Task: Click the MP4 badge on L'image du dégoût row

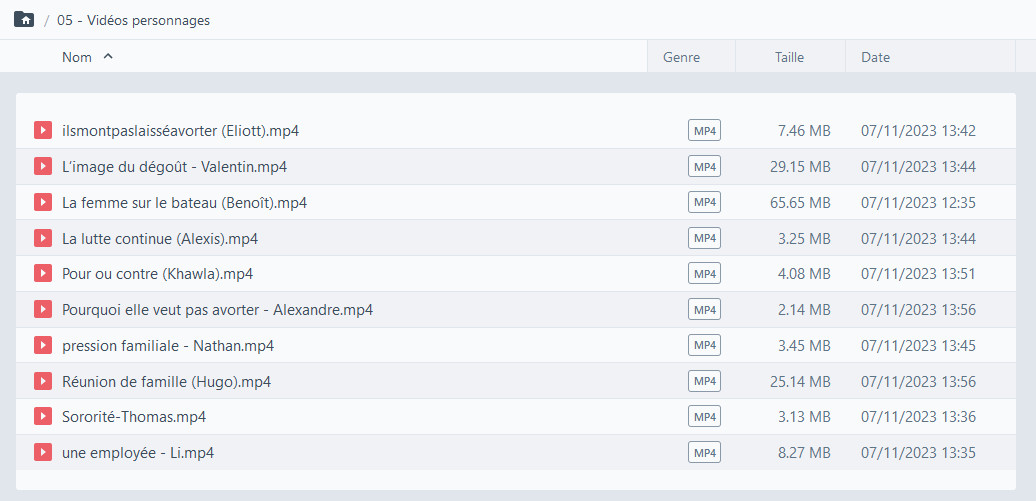Action: tap(704, 167)
